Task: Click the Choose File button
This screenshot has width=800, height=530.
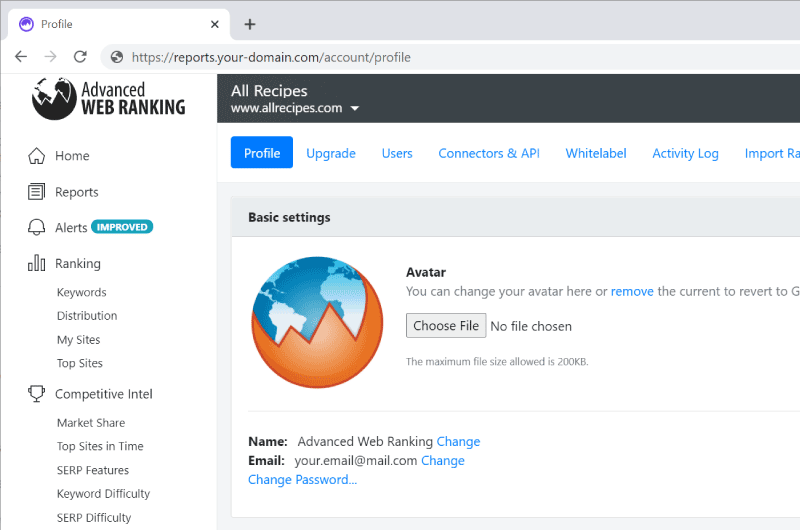Action: tap(446, 325)
